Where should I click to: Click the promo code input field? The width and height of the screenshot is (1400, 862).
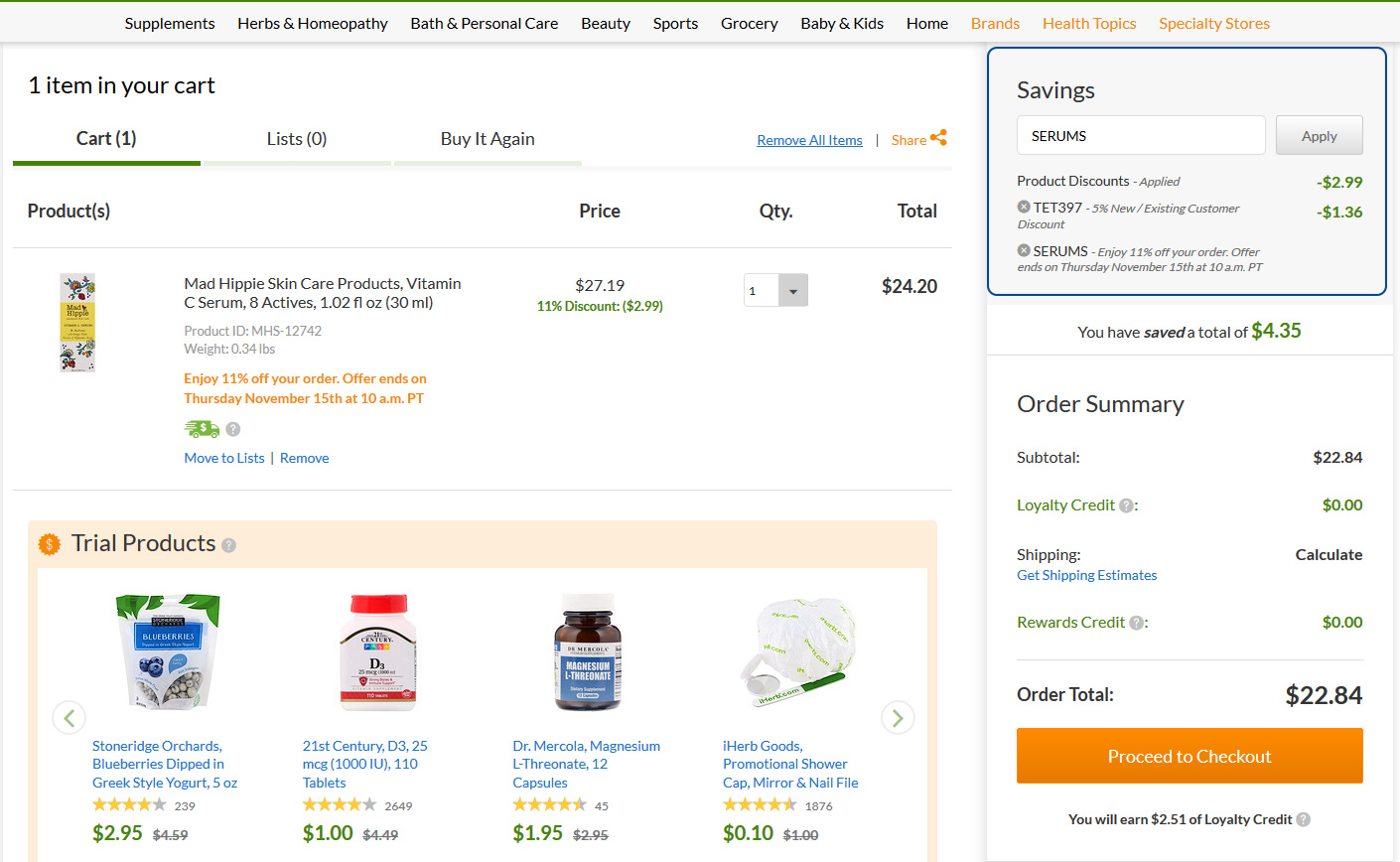tap(1141, 135)
